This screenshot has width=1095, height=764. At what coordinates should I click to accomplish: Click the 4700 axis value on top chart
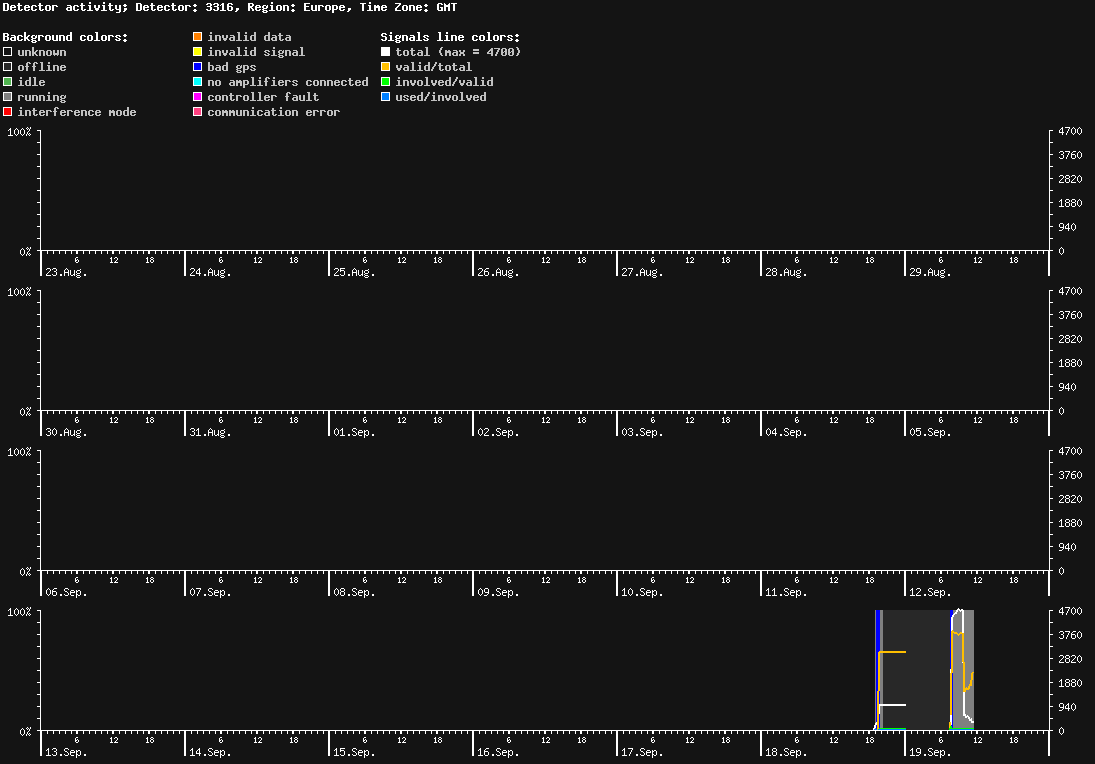[x=1070, y=131]
